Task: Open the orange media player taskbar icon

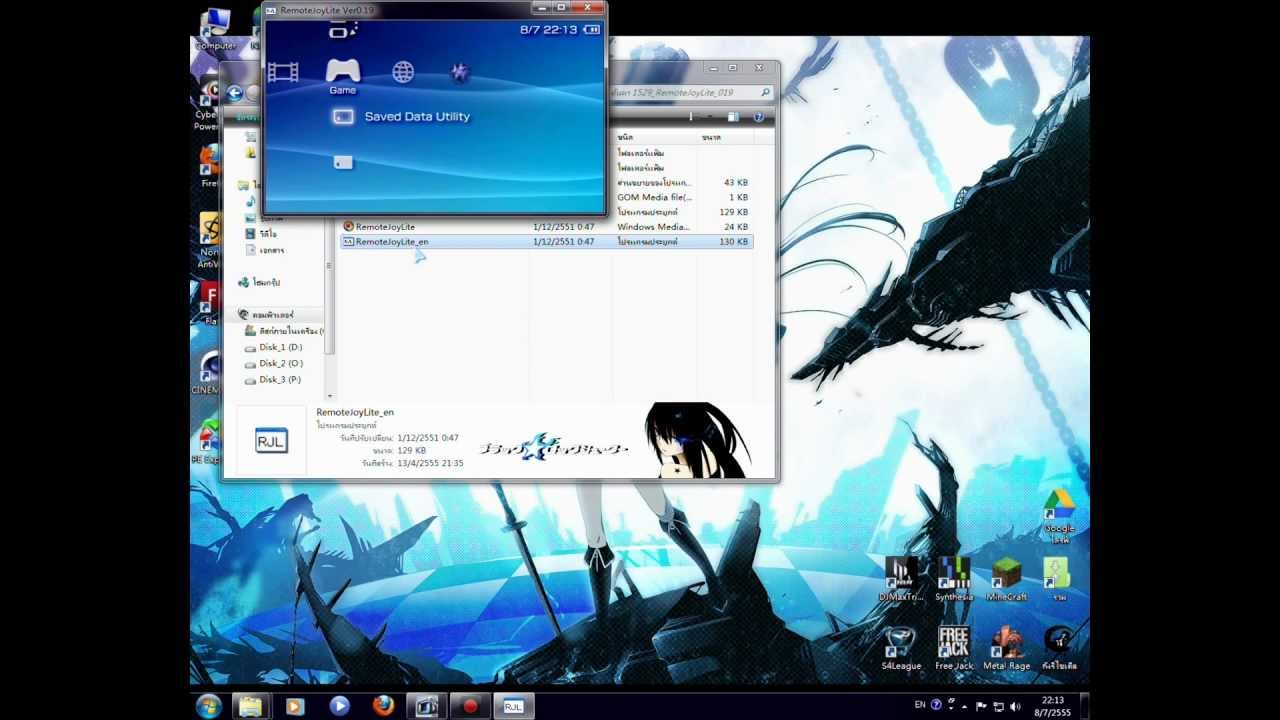Action: point(294,706)
